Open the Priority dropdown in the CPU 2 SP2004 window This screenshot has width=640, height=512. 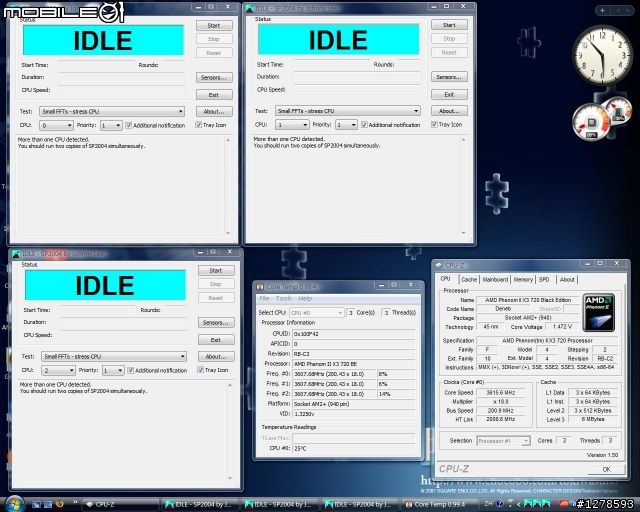tap(113, 370)
